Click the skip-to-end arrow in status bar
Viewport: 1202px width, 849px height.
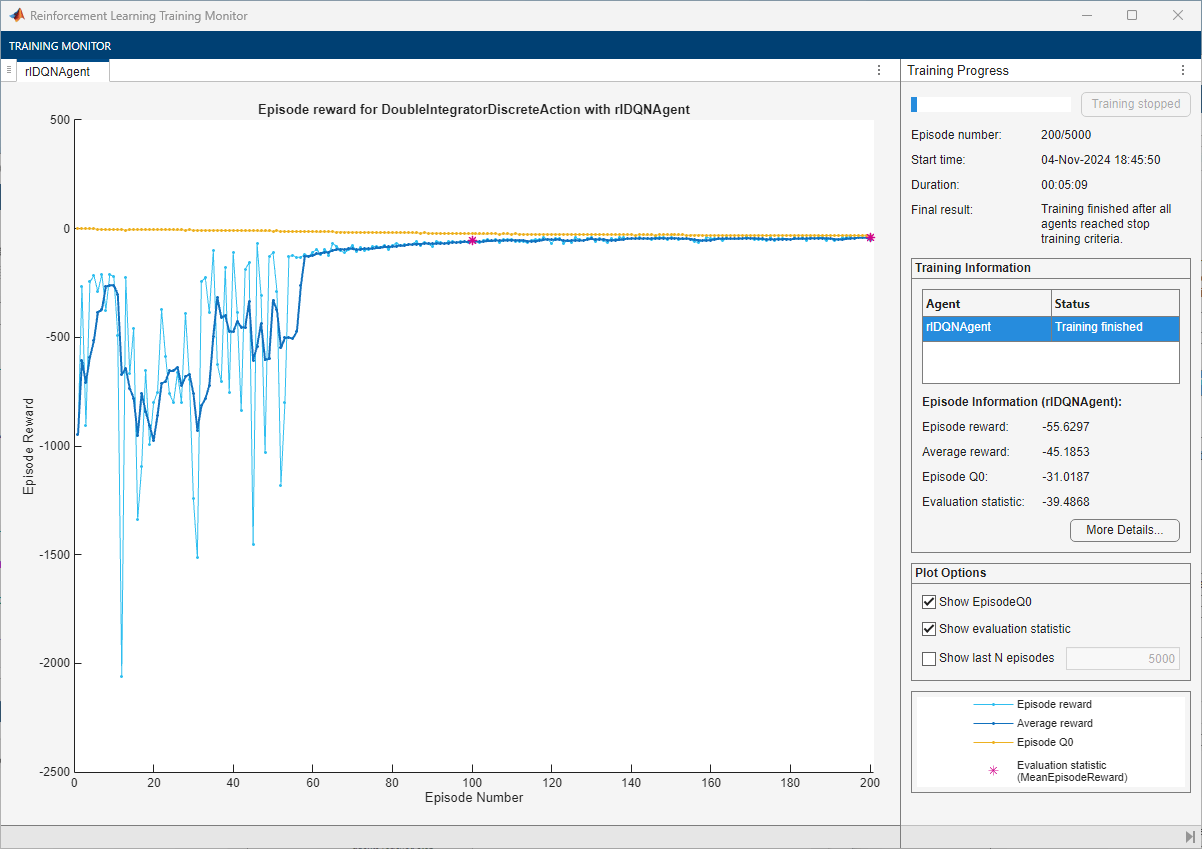click(1189, 836)
